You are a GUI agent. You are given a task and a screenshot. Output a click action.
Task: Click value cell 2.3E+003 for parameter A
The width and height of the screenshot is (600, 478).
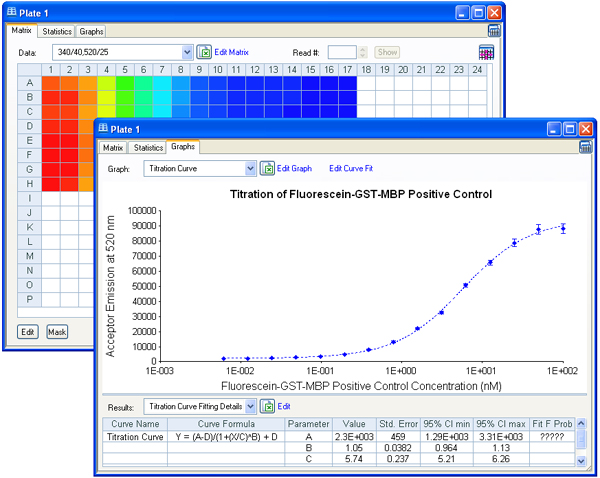click(354, 437)
